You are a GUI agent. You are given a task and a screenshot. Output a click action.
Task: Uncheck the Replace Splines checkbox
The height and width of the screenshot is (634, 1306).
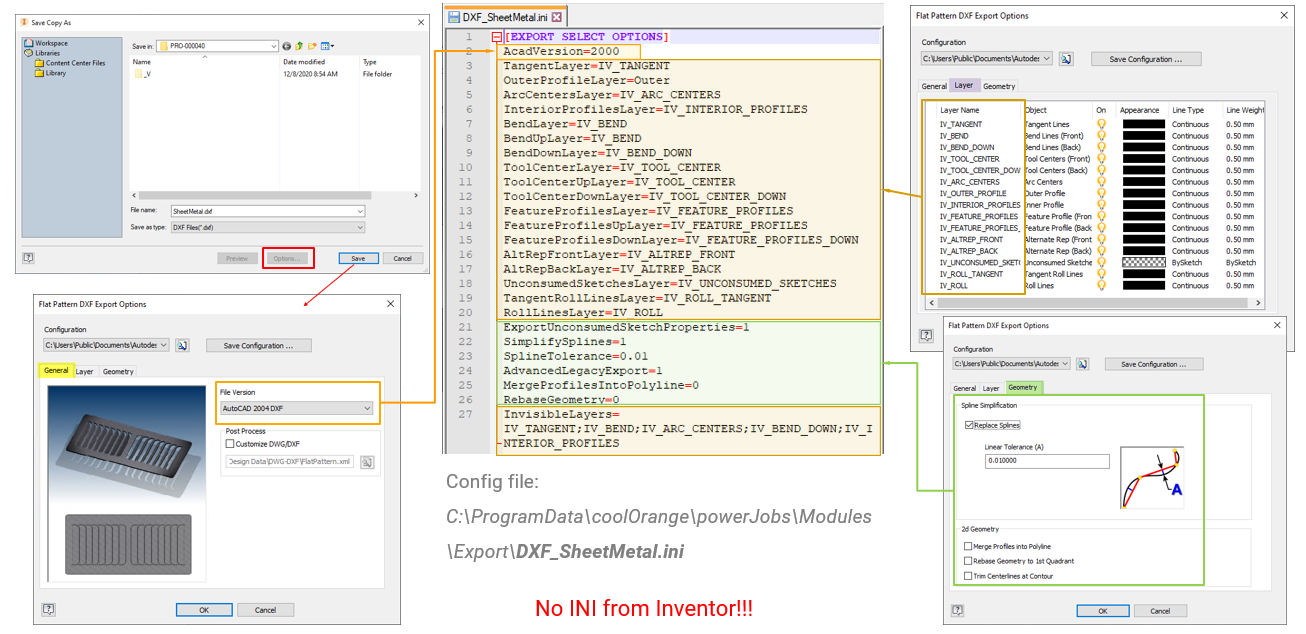tap(969, 425)
